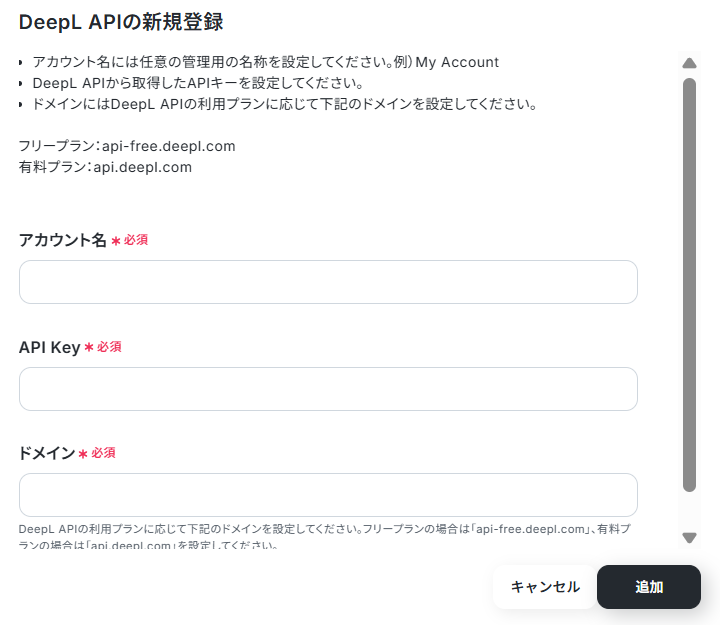Click the キャンセル button
720x625 pixels.
pyautogui.click(x=545, y=587)
